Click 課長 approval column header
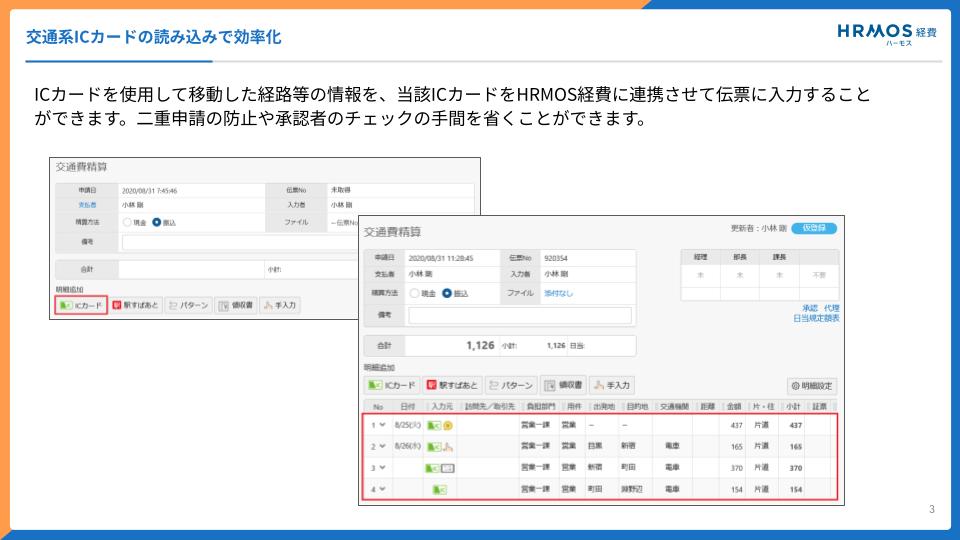Image resolution: width=960 pixels, height=540 pixels. pyautogui.click(x=779, y=257)
